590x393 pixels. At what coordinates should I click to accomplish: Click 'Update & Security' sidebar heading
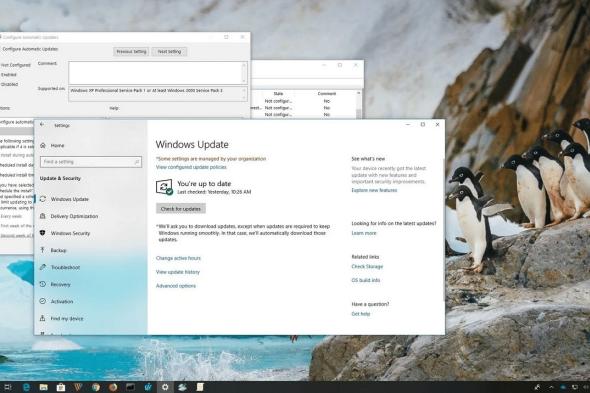[x=60, y=178]
